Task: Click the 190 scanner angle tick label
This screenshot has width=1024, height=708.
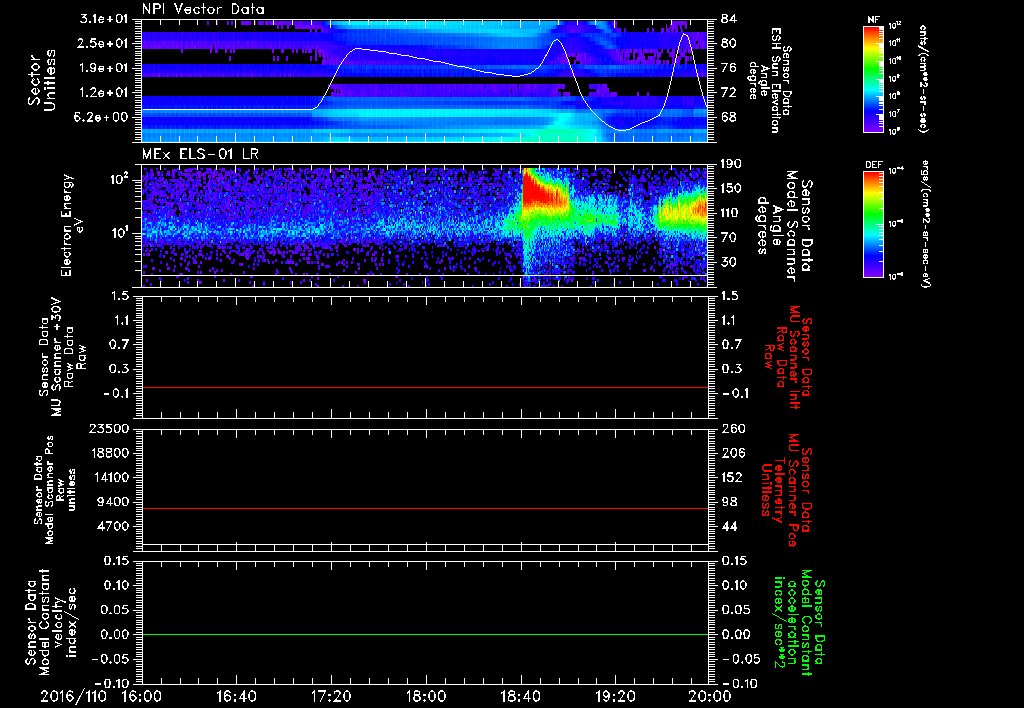Action: tap(731, 164)
